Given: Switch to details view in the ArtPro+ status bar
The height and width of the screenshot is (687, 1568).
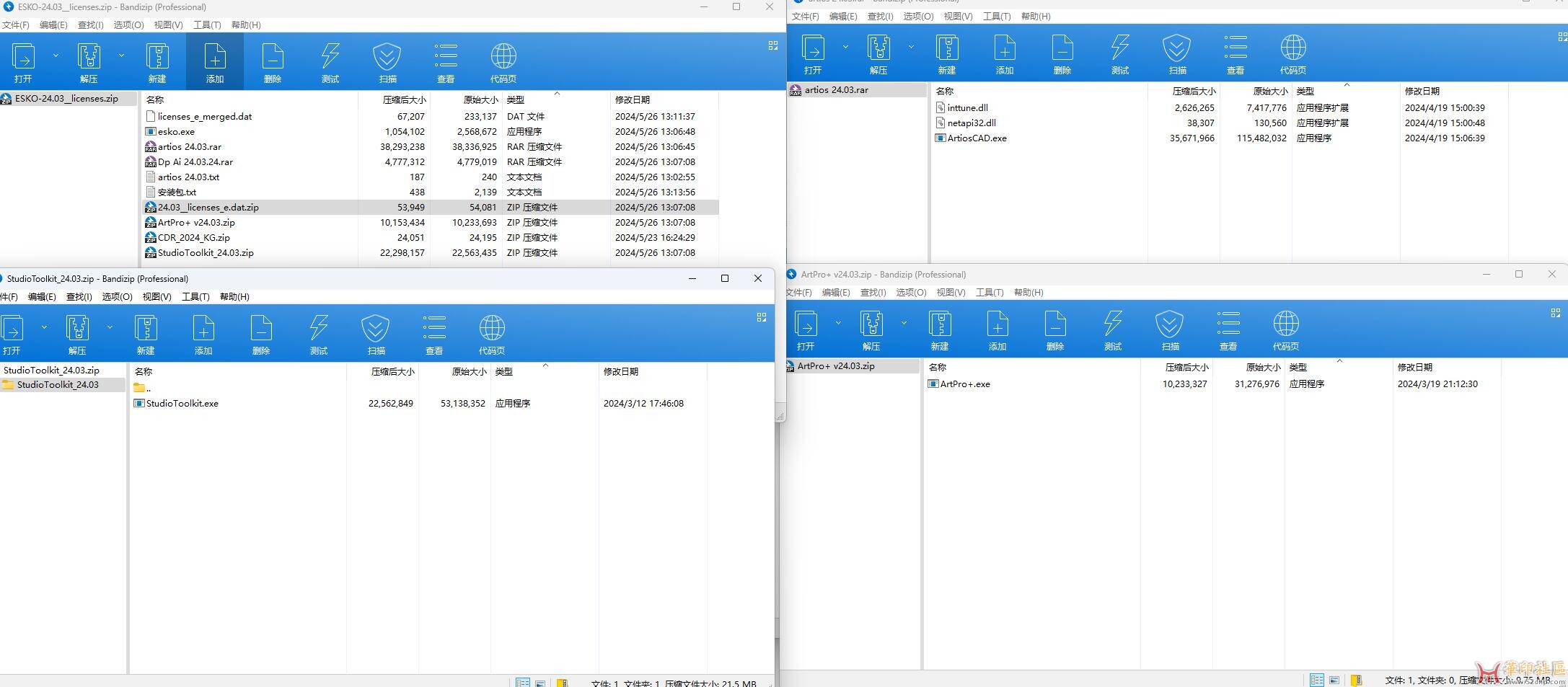Looking at the screenshot, I should tap(1316, 680).
